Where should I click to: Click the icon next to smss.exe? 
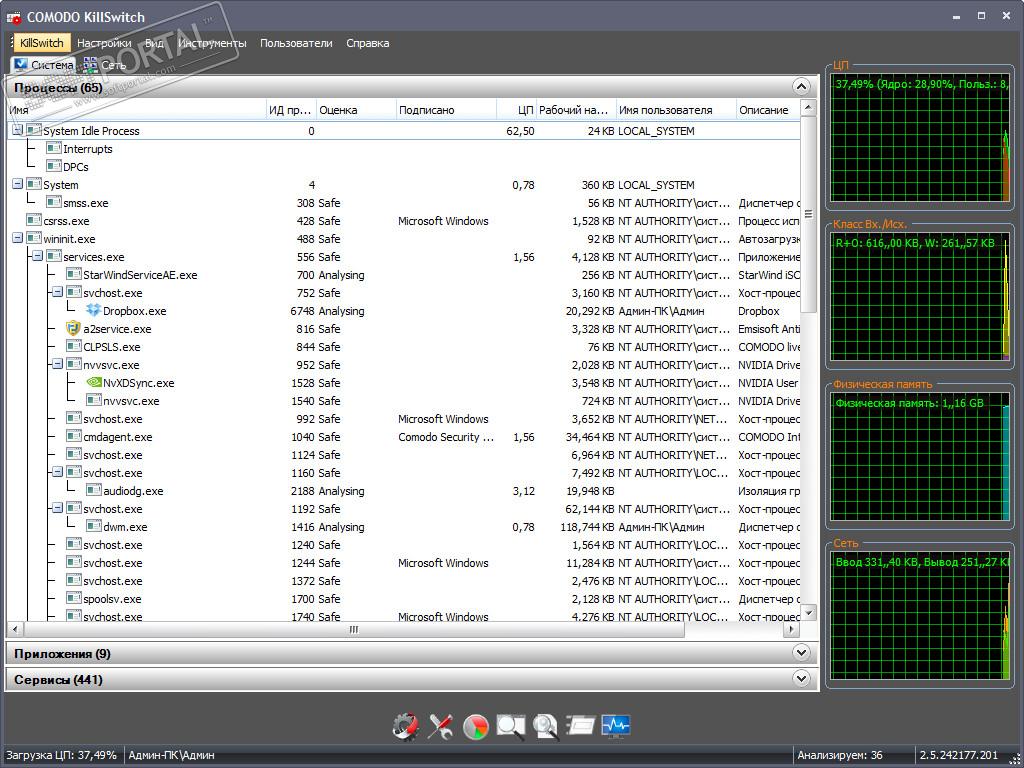pyautogui.click(x=54, y=202)
